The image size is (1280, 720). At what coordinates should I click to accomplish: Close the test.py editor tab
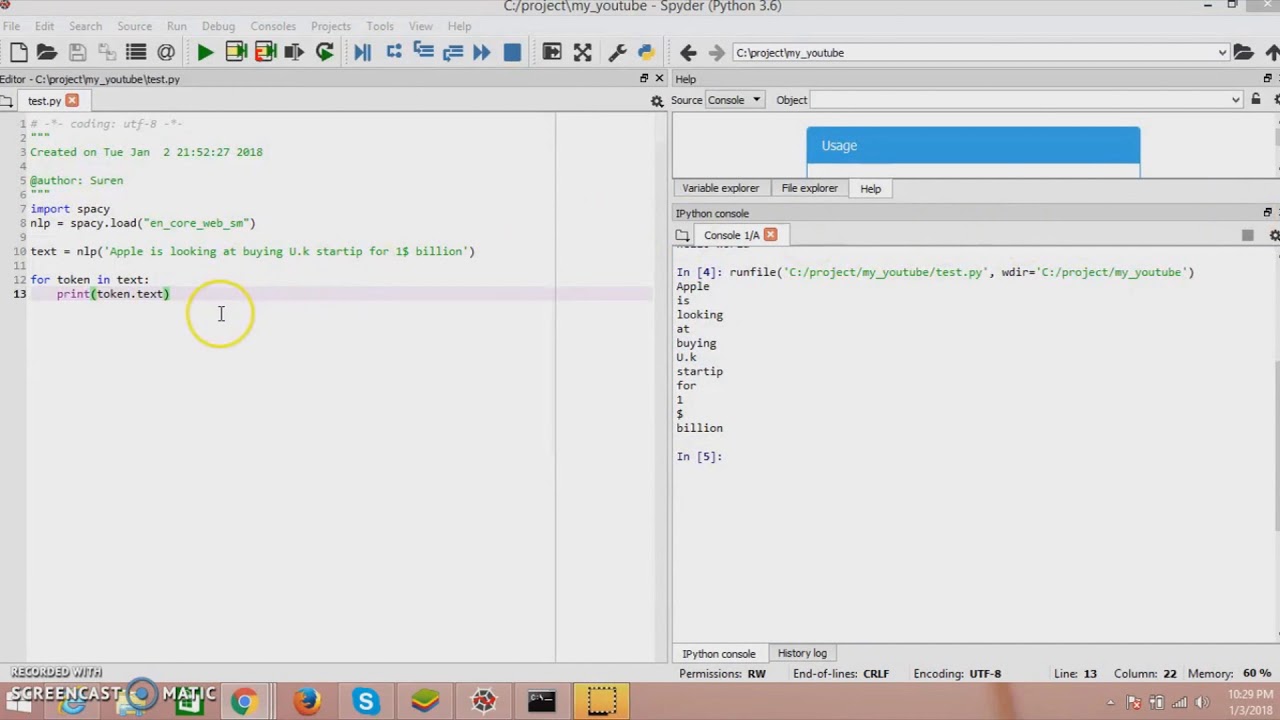(x=72, y=101)
